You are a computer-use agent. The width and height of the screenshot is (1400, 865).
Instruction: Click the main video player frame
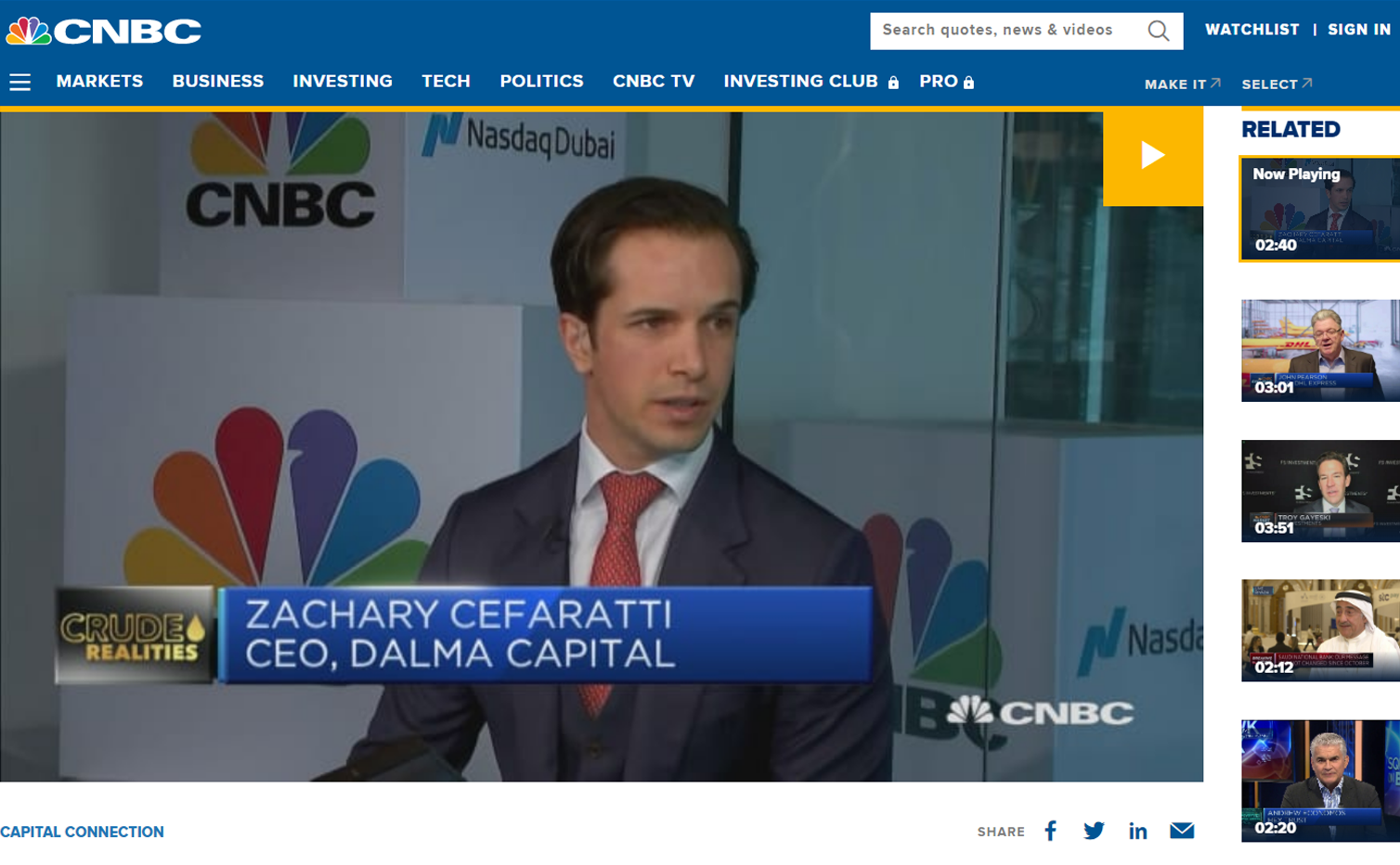coord(602,446)
